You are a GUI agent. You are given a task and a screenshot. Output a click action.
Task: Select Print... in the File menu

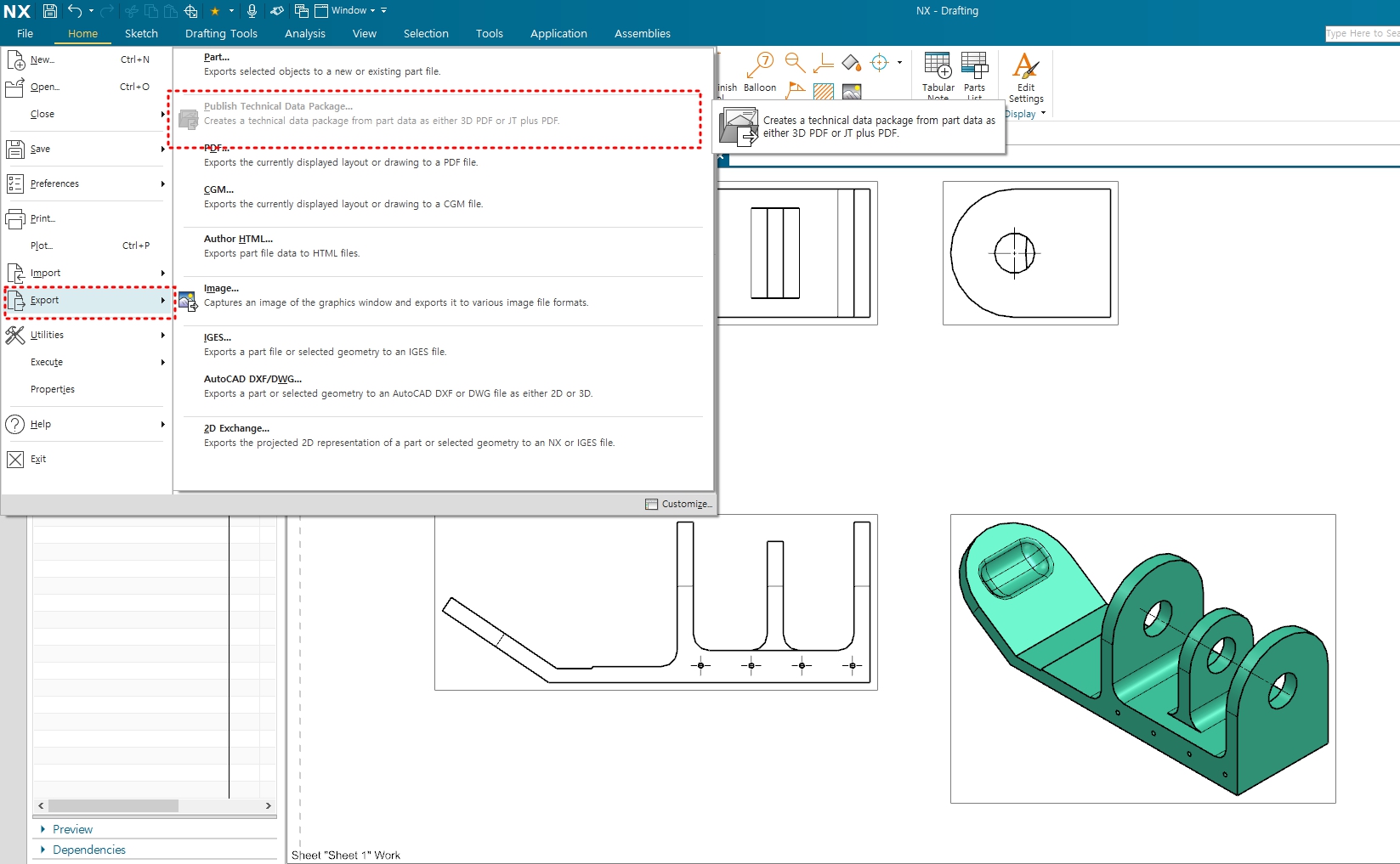85,218
